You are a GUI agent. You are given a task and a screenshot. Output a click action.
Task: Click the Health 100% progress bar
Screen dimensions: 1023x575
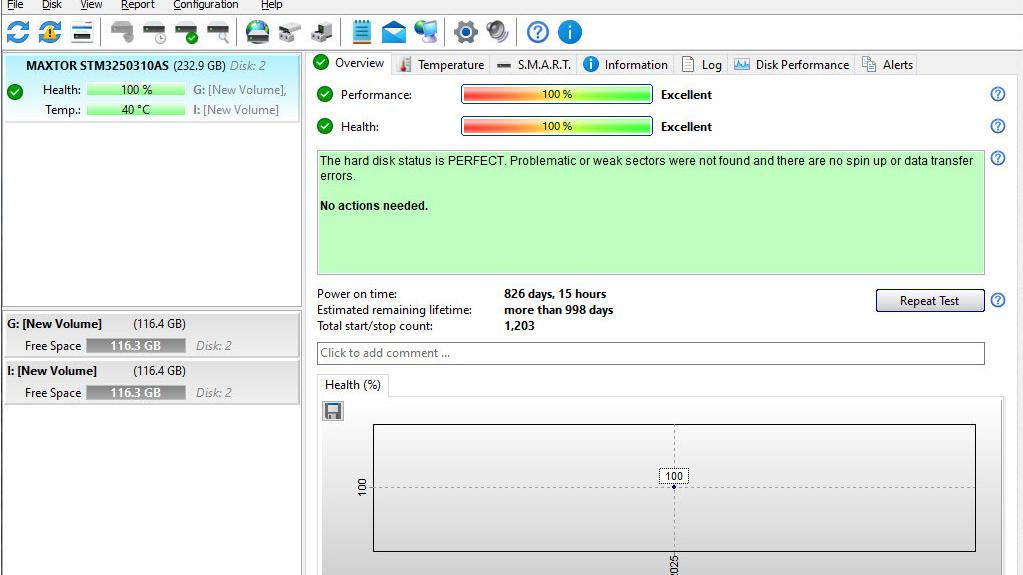[556, 127]
